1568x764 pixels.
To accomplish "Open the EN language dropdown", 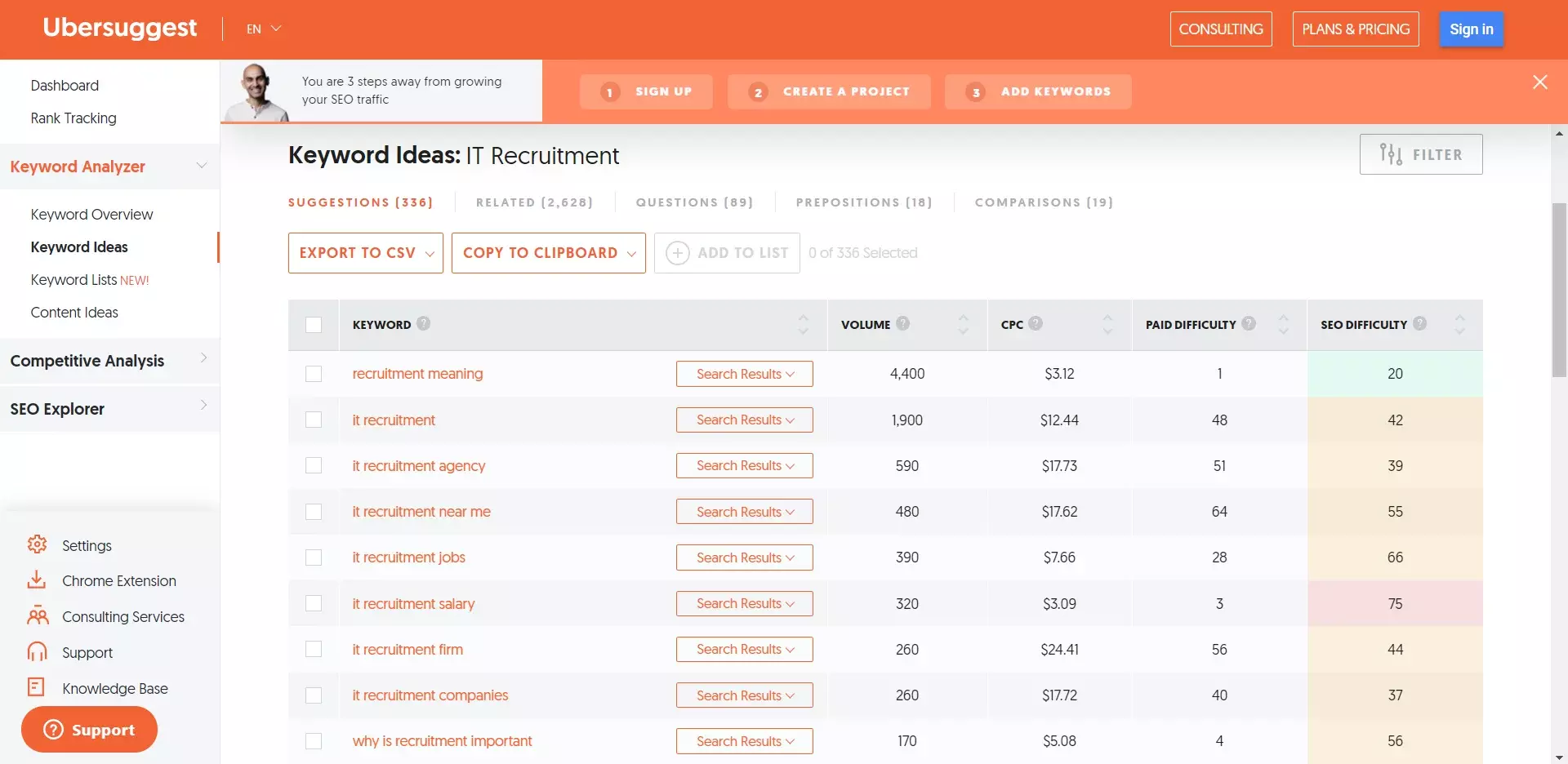I will point(264,29).
